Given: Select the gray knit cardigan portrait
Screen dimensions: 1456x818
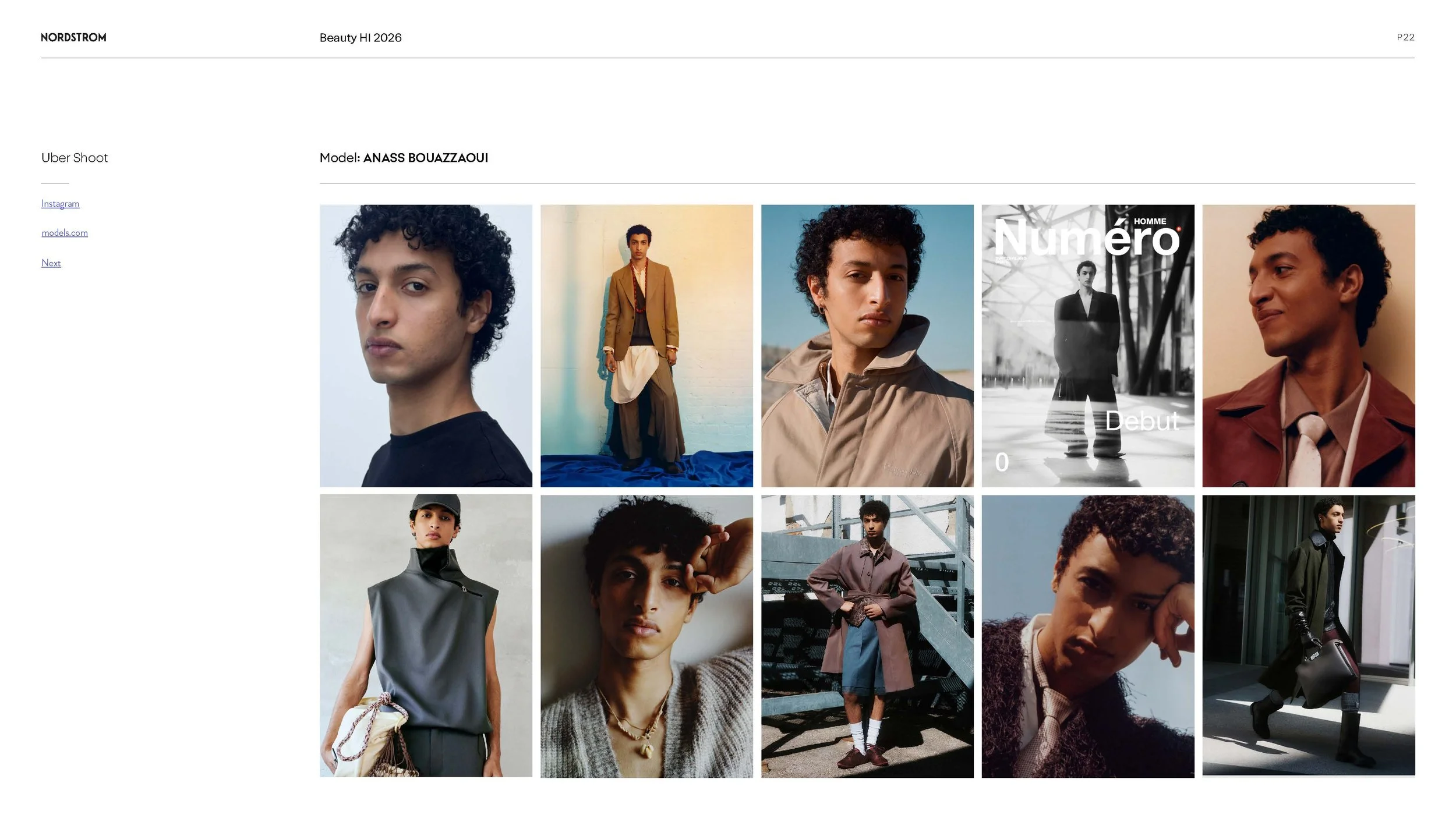Looking at the screenshot, I should [646, 636].
